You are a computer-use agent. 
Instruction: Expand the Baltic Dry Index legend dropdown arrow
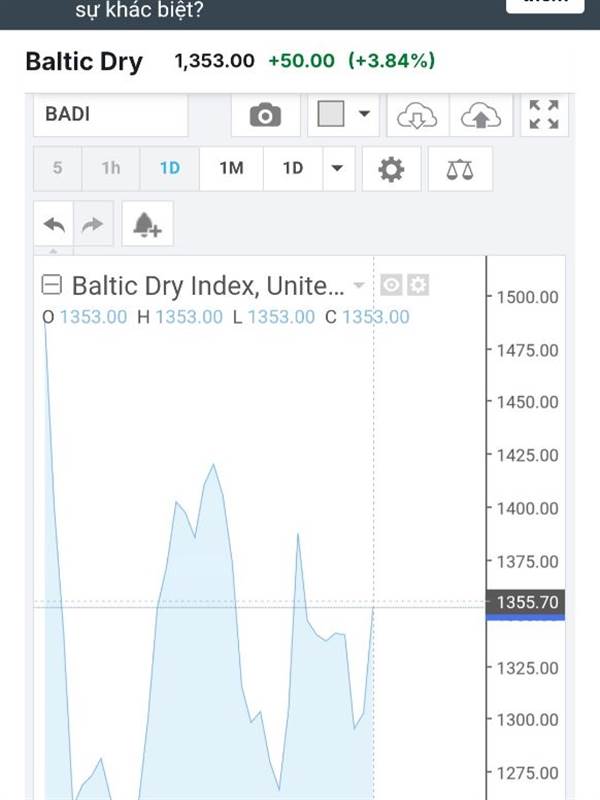pos(359,285)
